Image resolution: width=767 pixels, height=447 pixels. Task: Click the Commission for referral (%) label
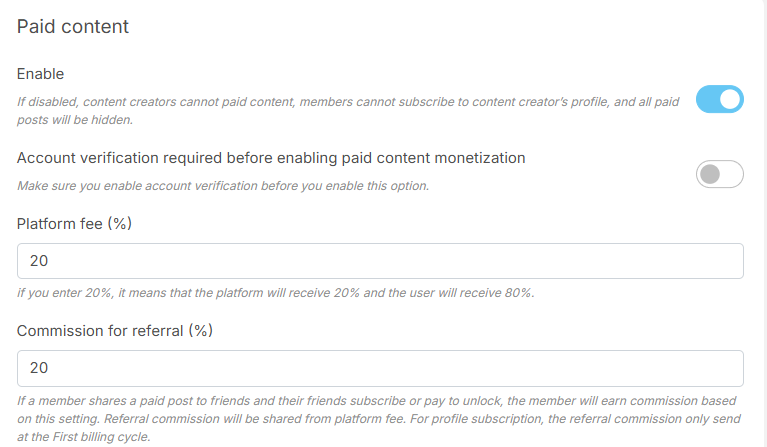(x=115, y=330)
